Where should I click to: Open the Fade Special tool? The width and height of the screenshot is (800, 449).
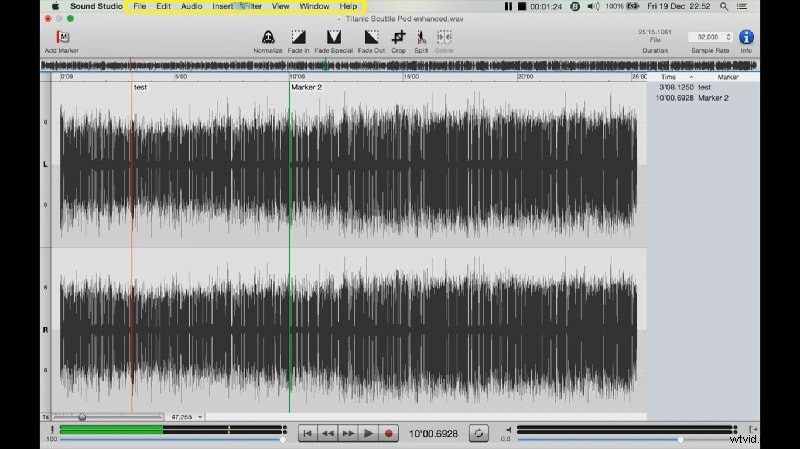334,37
